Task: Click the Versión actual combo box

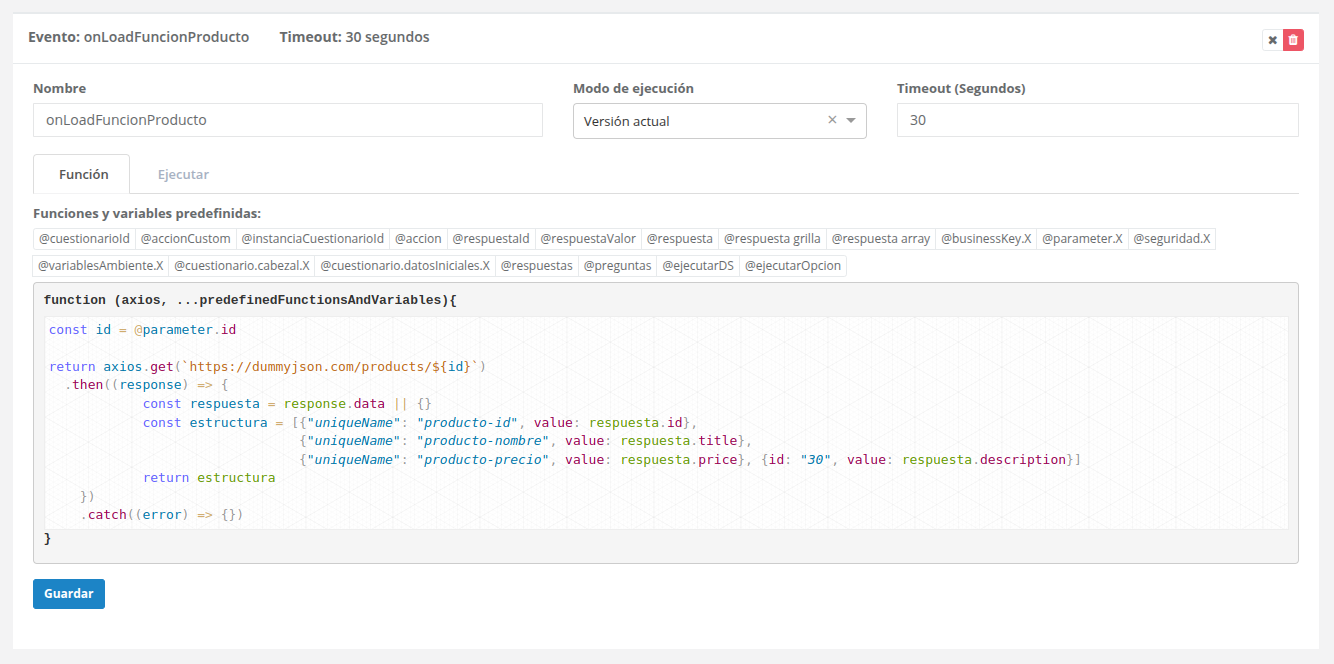Action: [719, 121]
